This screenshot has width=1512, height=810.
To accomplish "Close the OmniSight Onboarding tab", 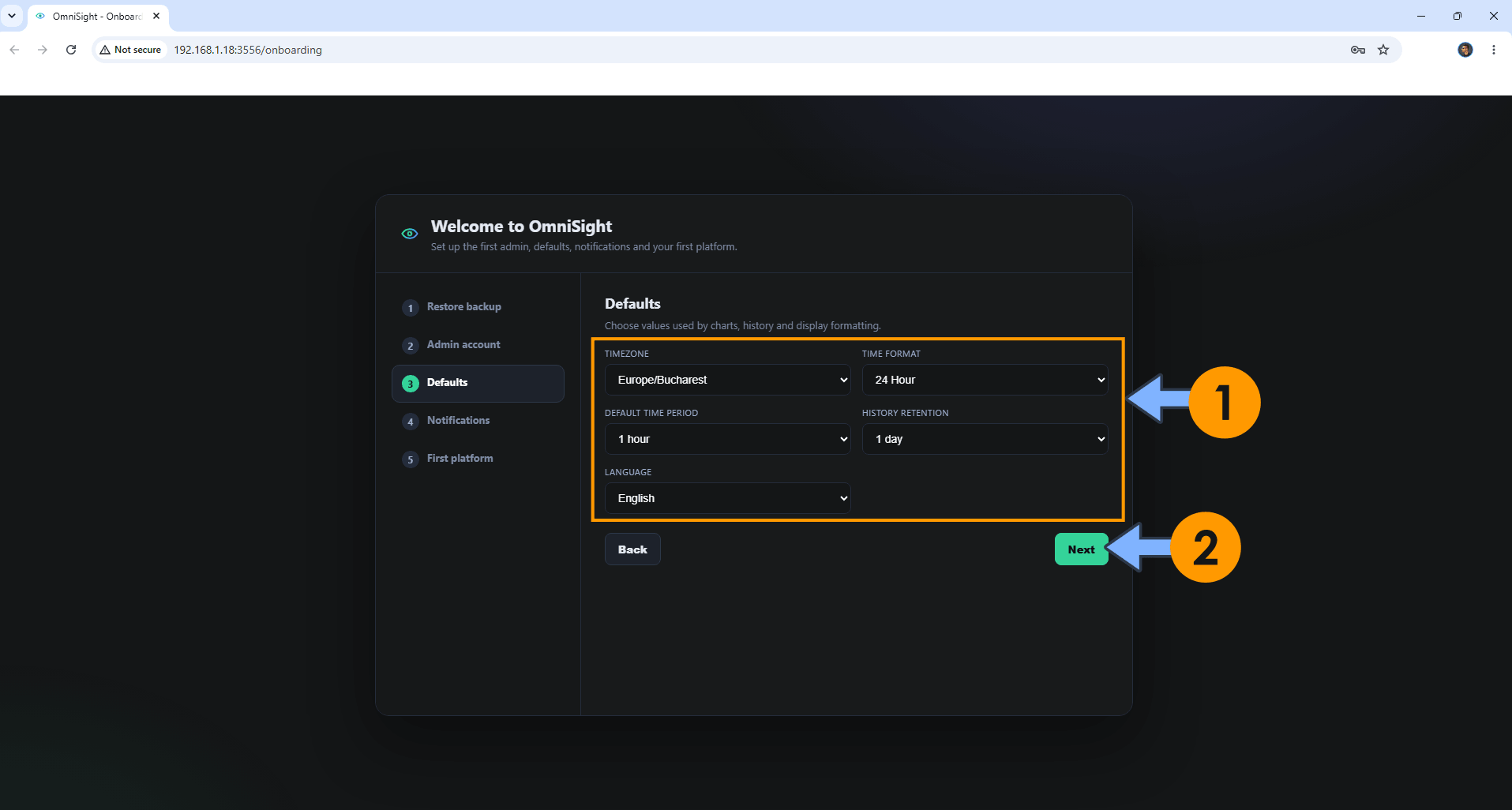I will click(x=156, y=16).
